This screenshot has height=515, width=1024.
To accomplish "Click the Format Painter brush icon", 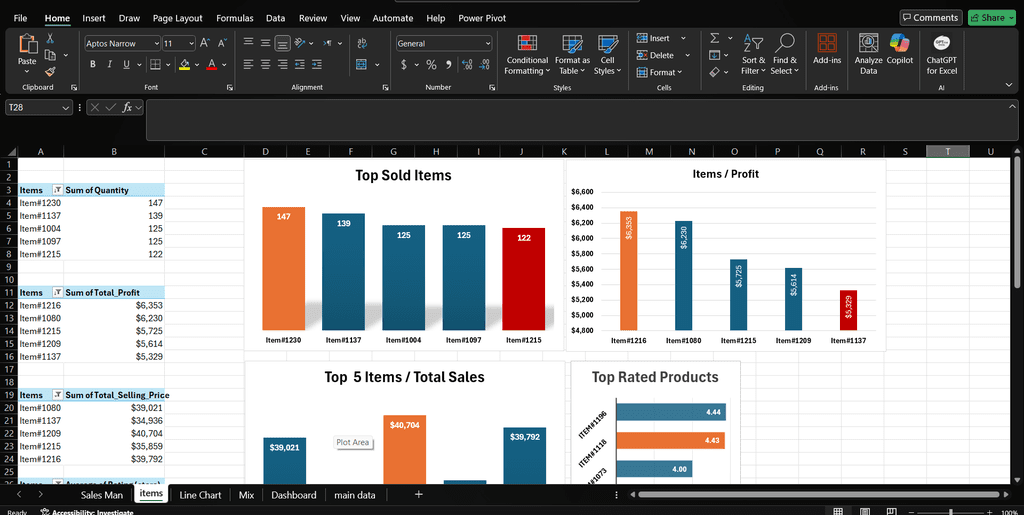I will click(50, 72).
